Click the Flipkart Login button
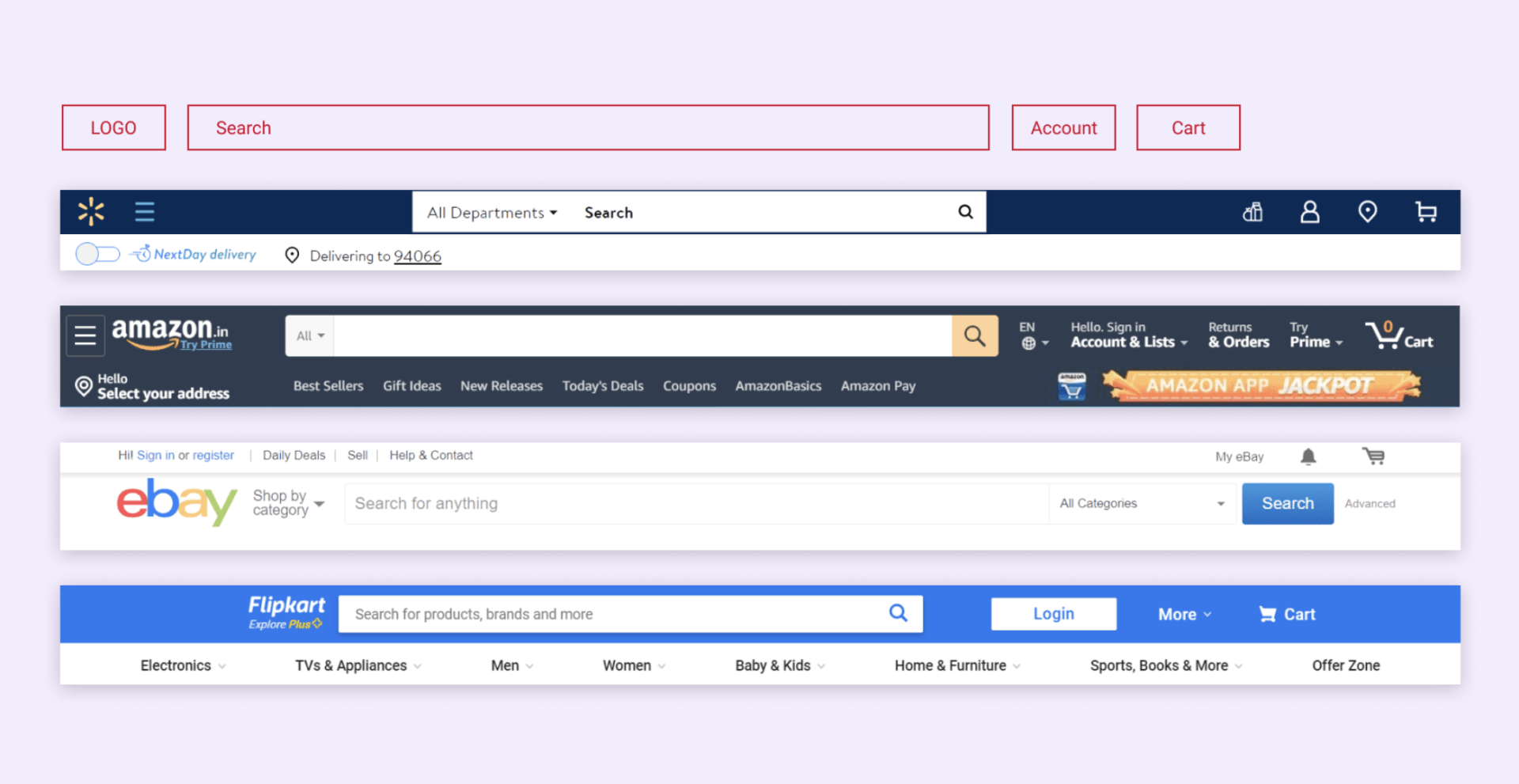 [x=1054, y=614]
